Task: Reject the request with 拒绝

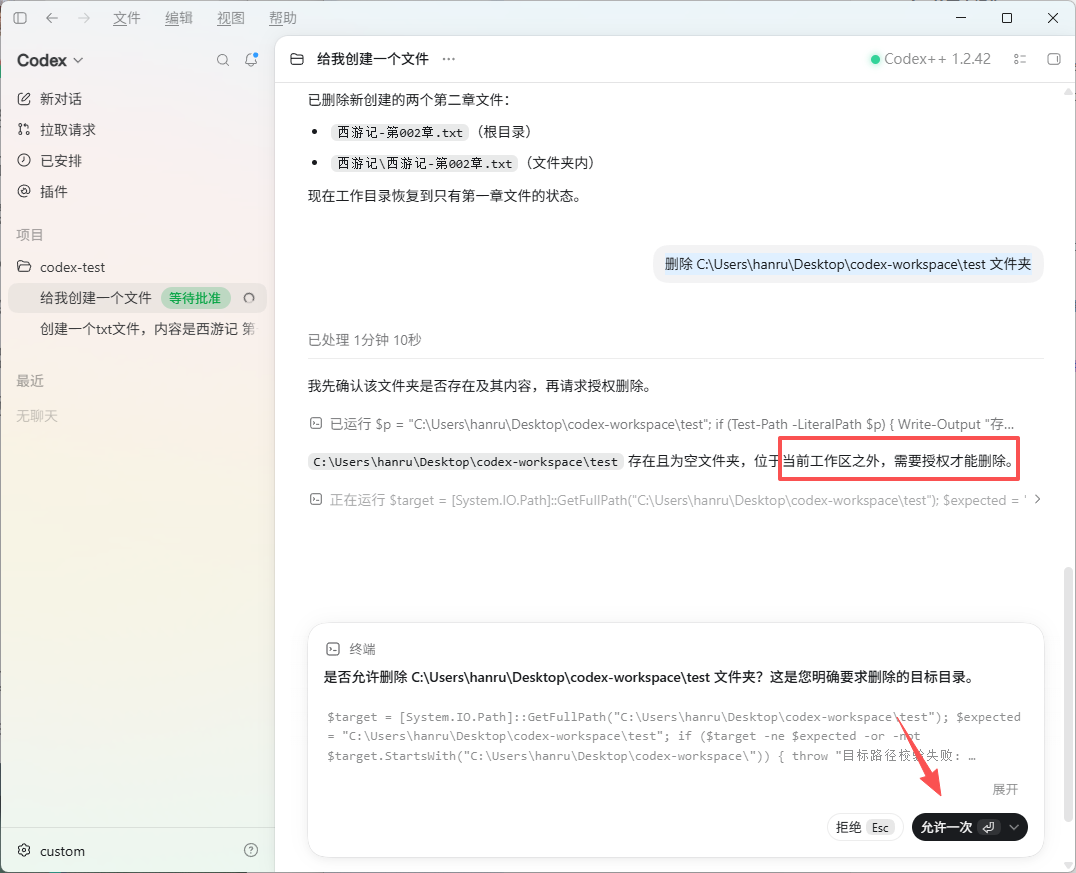Action: point(864,827)
